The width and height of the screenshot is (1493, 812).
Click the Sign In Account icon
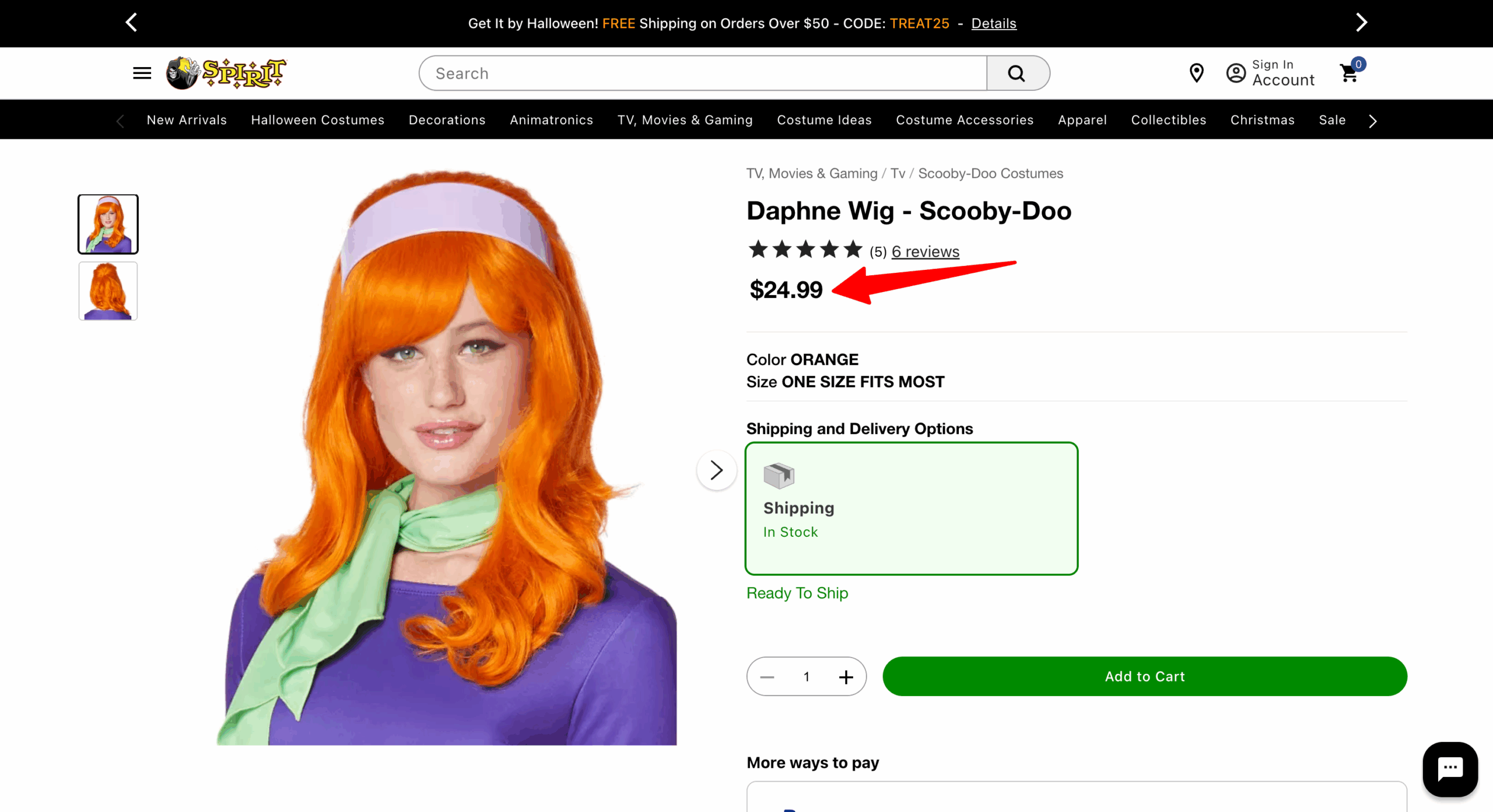tap(1236, 73)
